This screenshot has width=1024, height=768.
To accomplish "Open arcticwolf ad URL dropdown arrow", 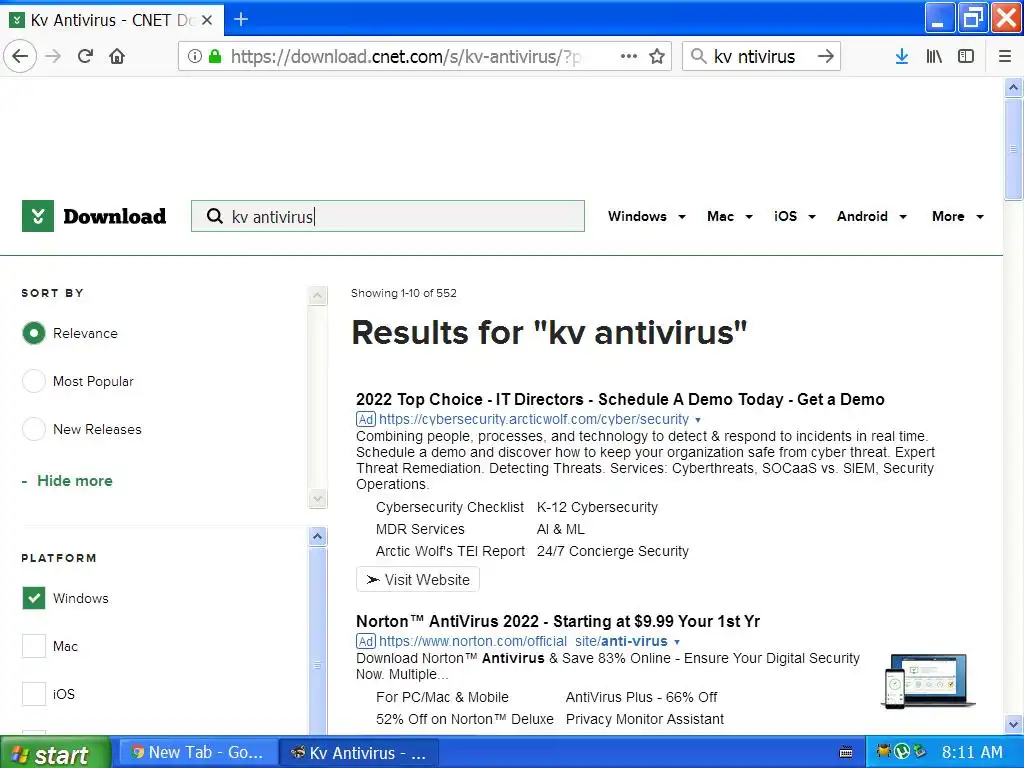I will (x=698, y=420).
